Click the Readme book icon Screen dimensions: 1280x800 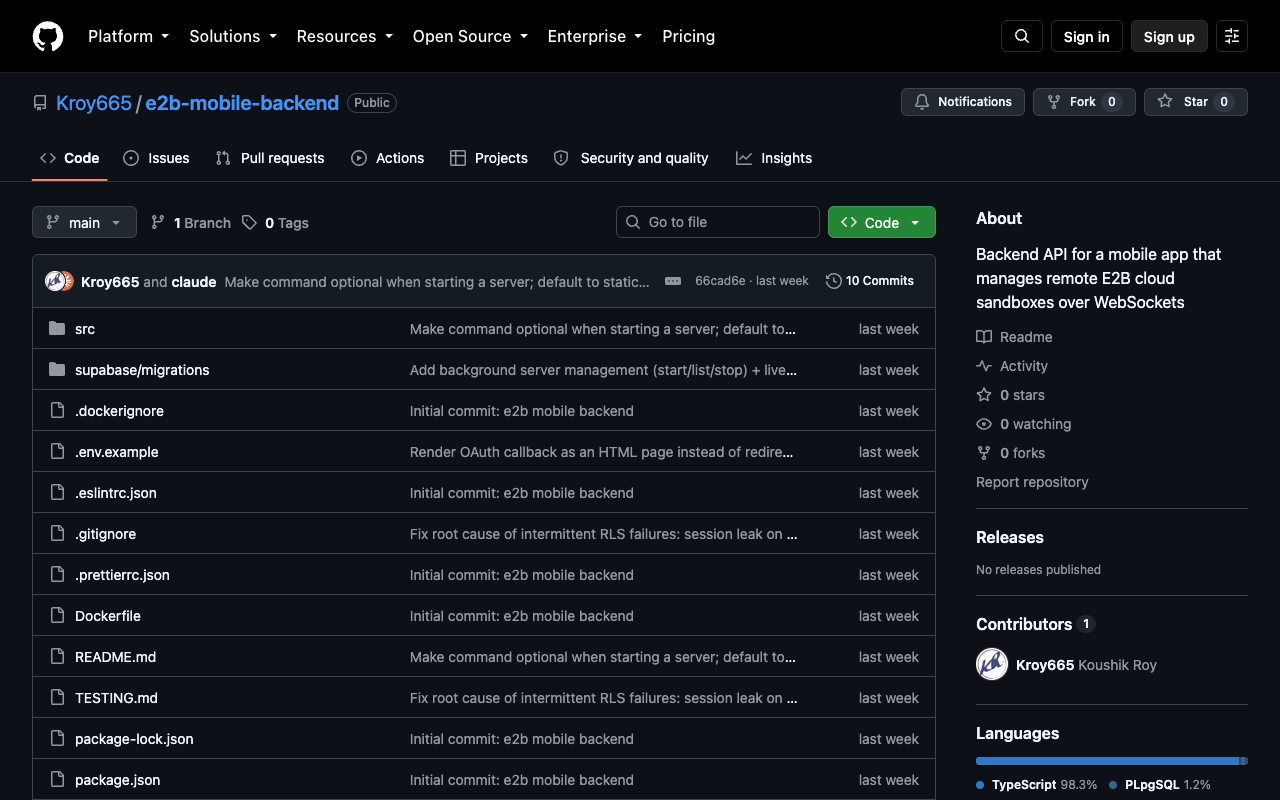point(984,337)
